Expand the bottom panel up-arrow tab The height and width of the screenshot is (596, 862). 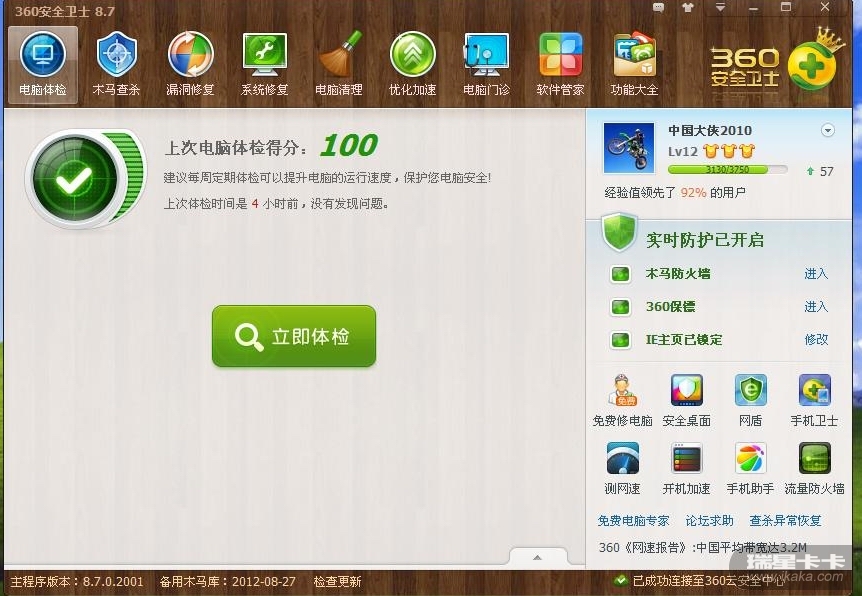(538, 557)
